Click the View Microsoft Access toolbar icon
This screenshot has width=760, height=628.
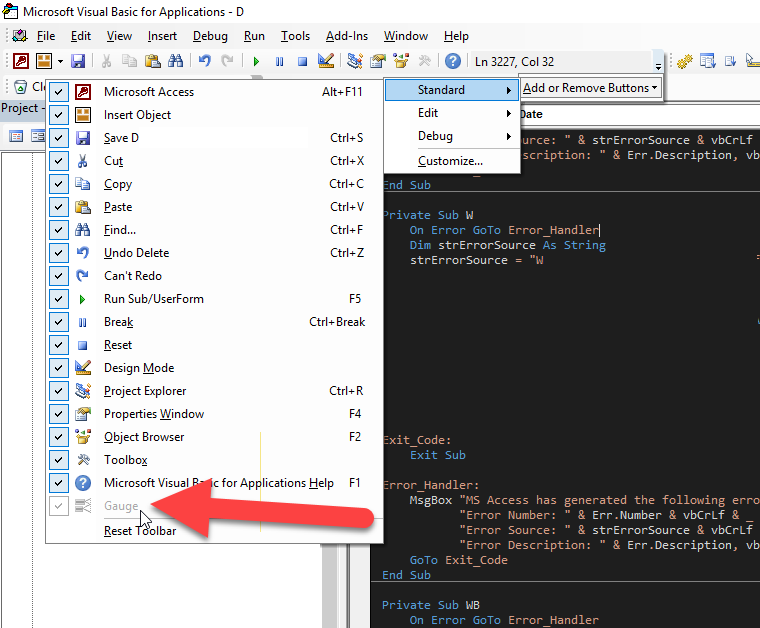pyautogui.click(x=21, y=61)
